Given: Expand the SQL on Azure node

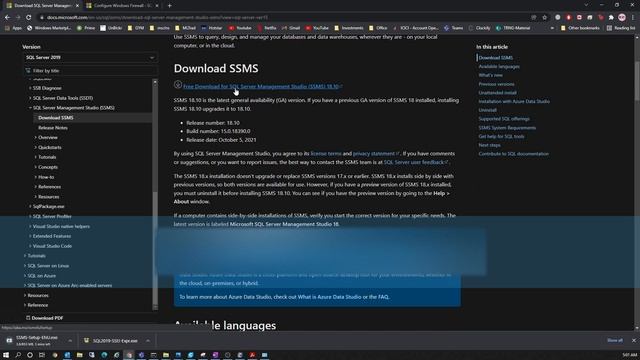Looking at the screenshot, I should click(24, 276).
